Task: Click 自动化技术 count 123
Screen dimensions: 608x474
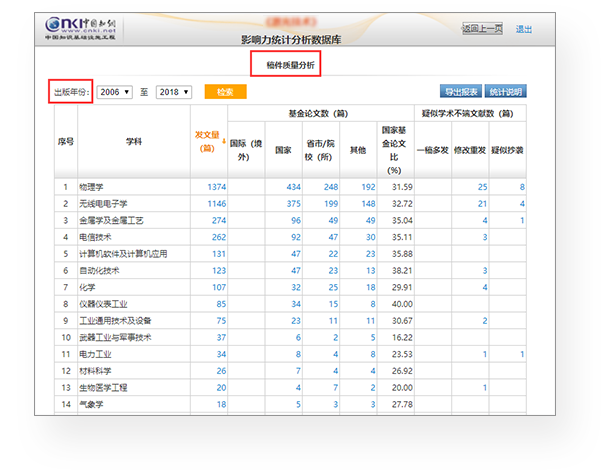Action: pos(219,270)
